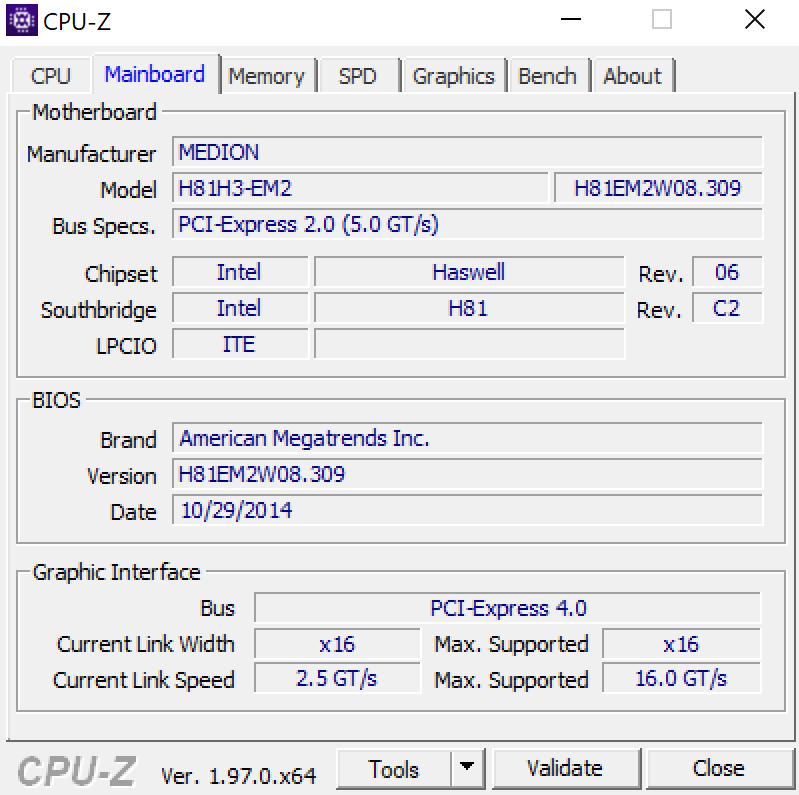Close the CPU-Z window with X

755,20
